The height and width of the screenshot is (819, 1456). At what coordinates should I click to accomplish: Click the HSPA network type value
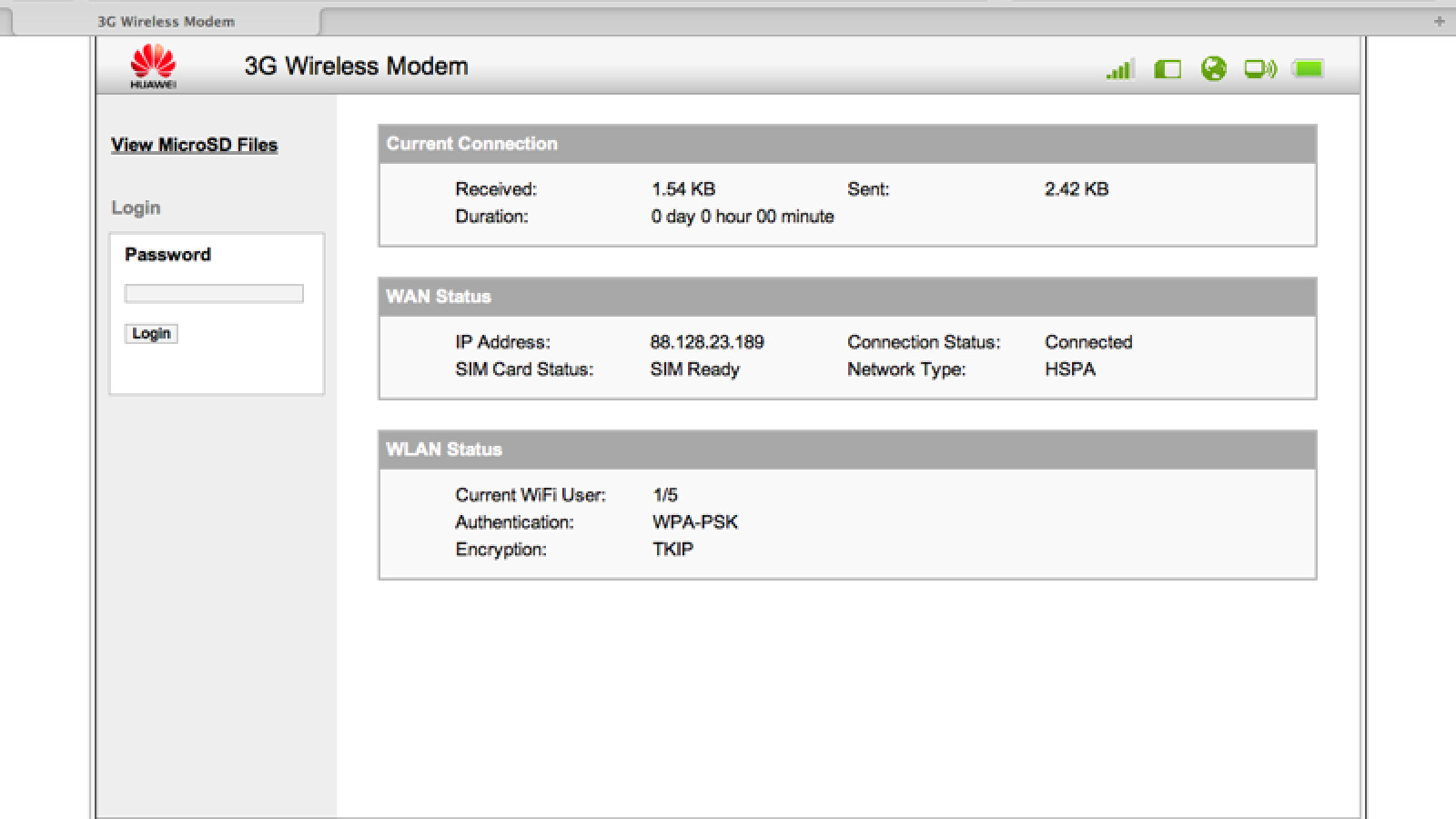point(1069,369)
